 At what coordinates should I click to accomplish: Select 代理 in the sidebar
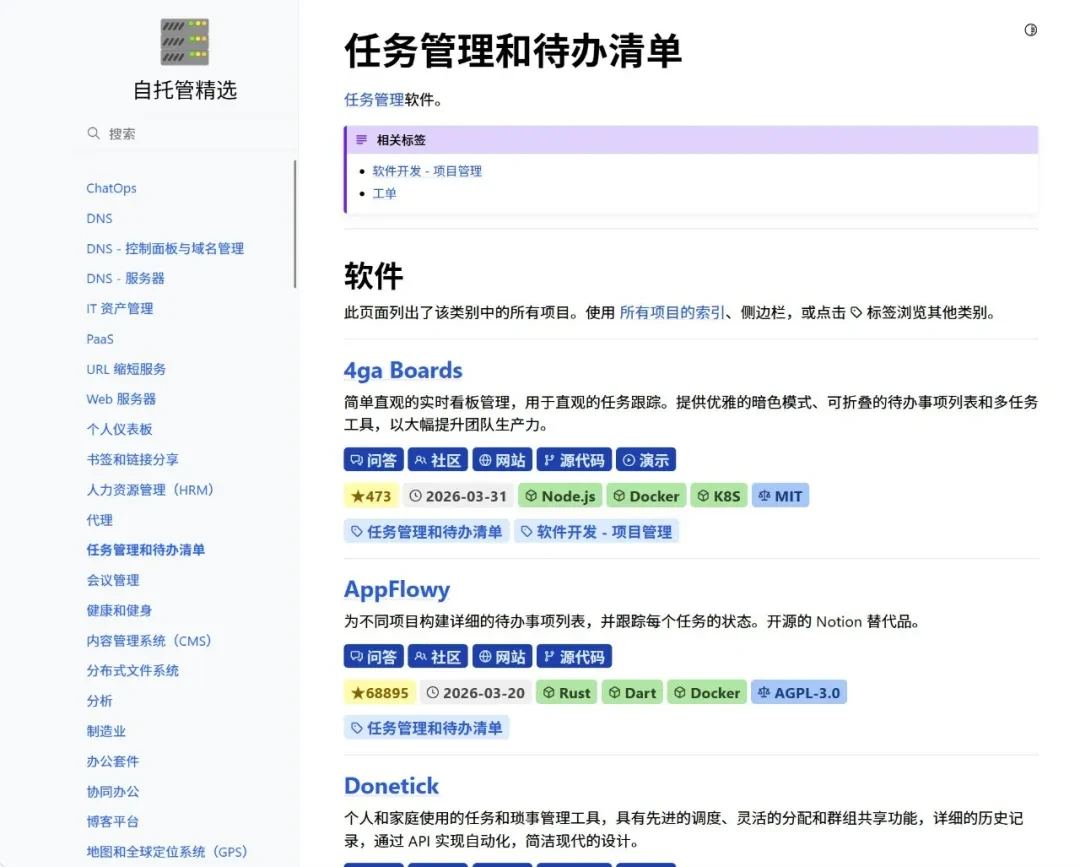[99, 520]
